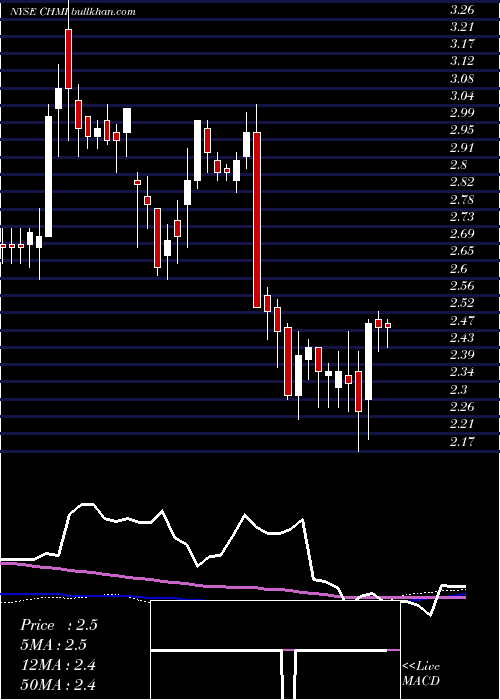This screenshot has width=500, height=700.
Task: Click the 2.34 price axis label
Action: click(462, 372)
